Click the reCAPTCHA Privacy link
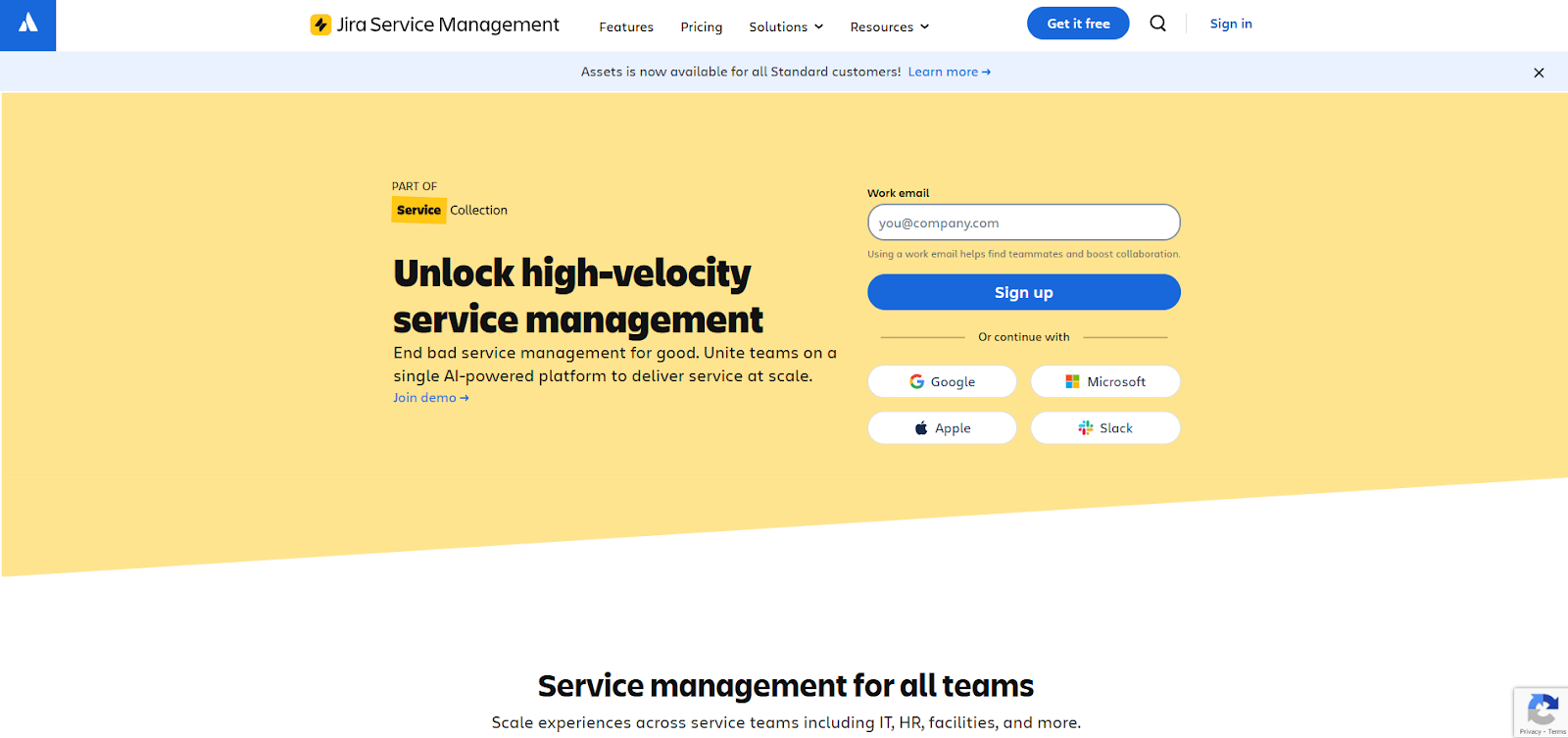Viewport: 1568px width, 738px height. (x=1530, y=731)
